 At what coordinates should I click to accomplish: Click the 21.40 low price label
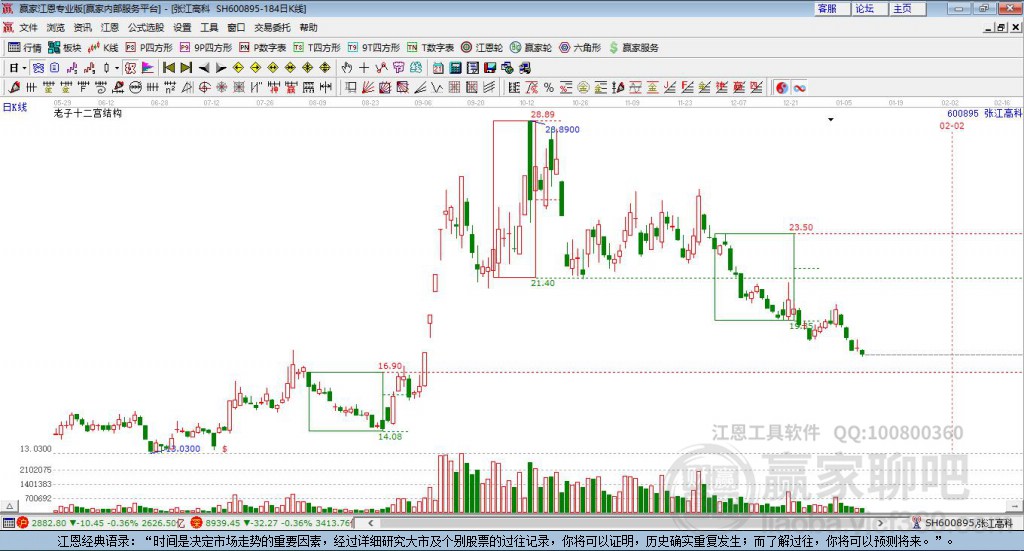click(x=543, y=283)
